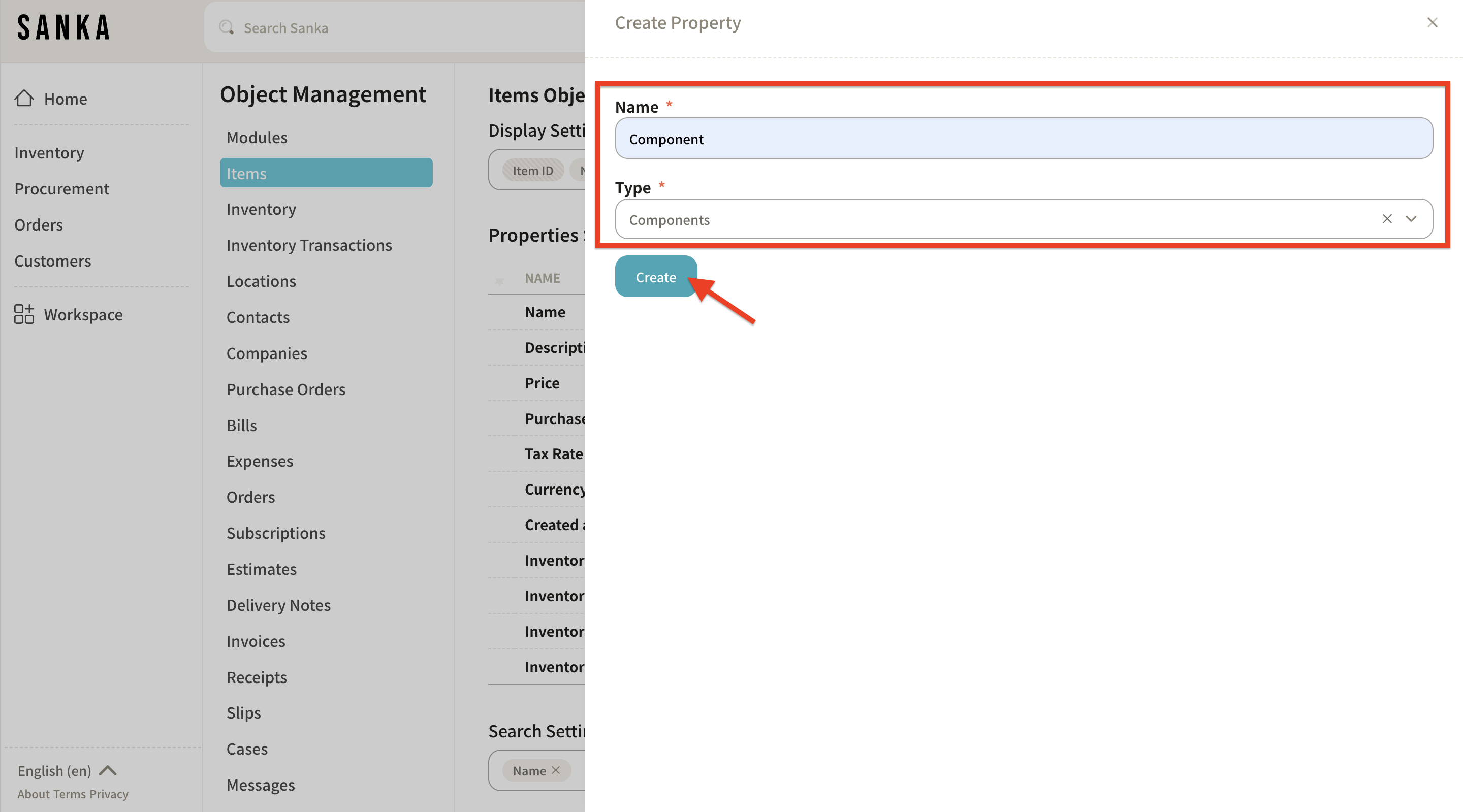Image resolution: width=1463 pixels, height=812 pixels.
Task: Remove the Name search setting tag
Action: 556,770
